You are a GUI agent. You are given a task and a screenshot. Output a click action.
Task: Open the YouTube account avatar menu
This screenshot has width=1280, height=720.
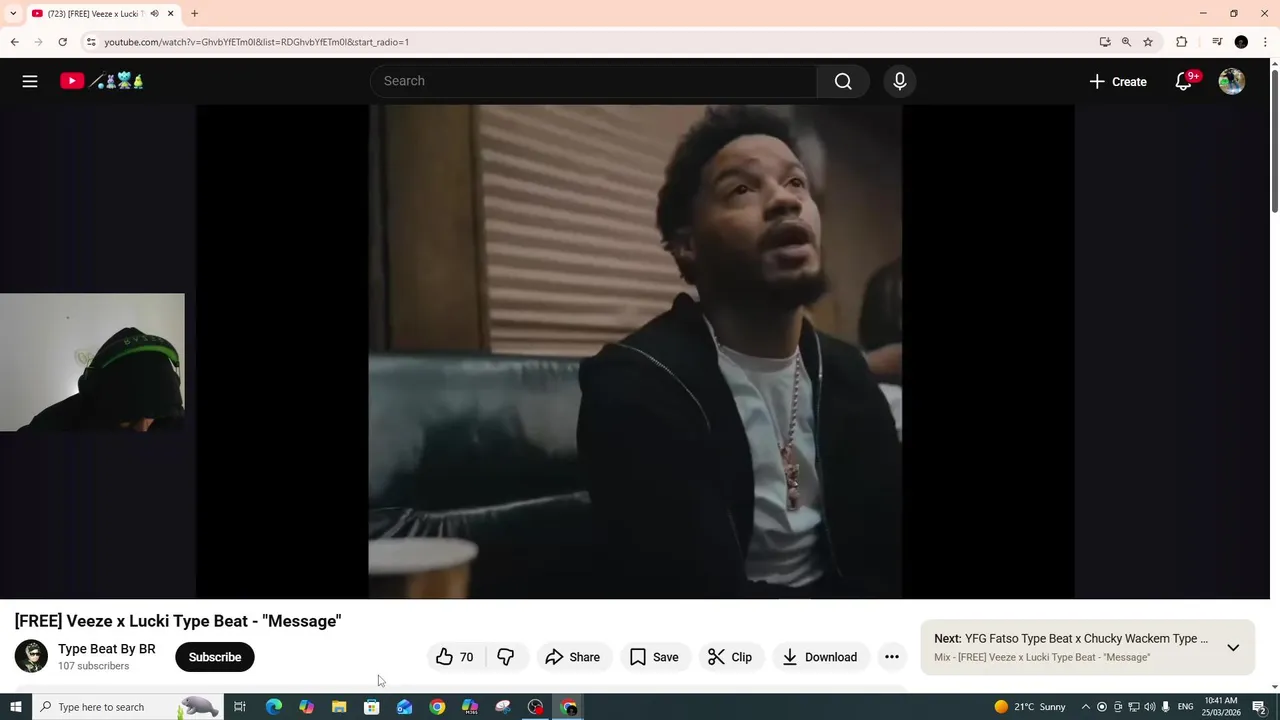[x=1232, y=81]
